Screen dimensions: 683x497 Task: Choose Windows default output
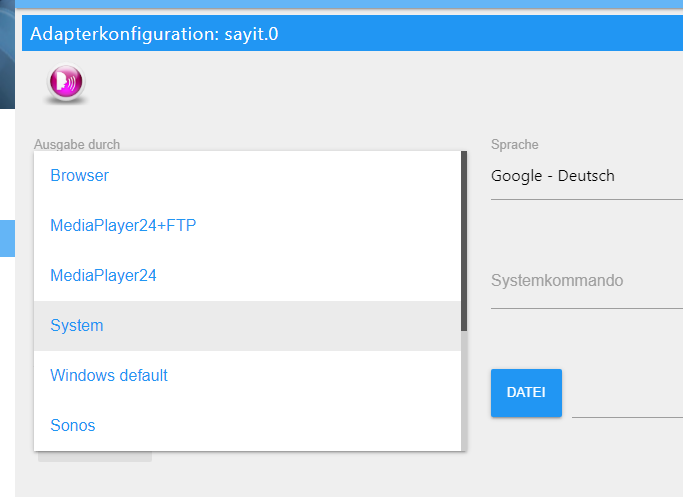pyautogui.click(x=109, y=376)
